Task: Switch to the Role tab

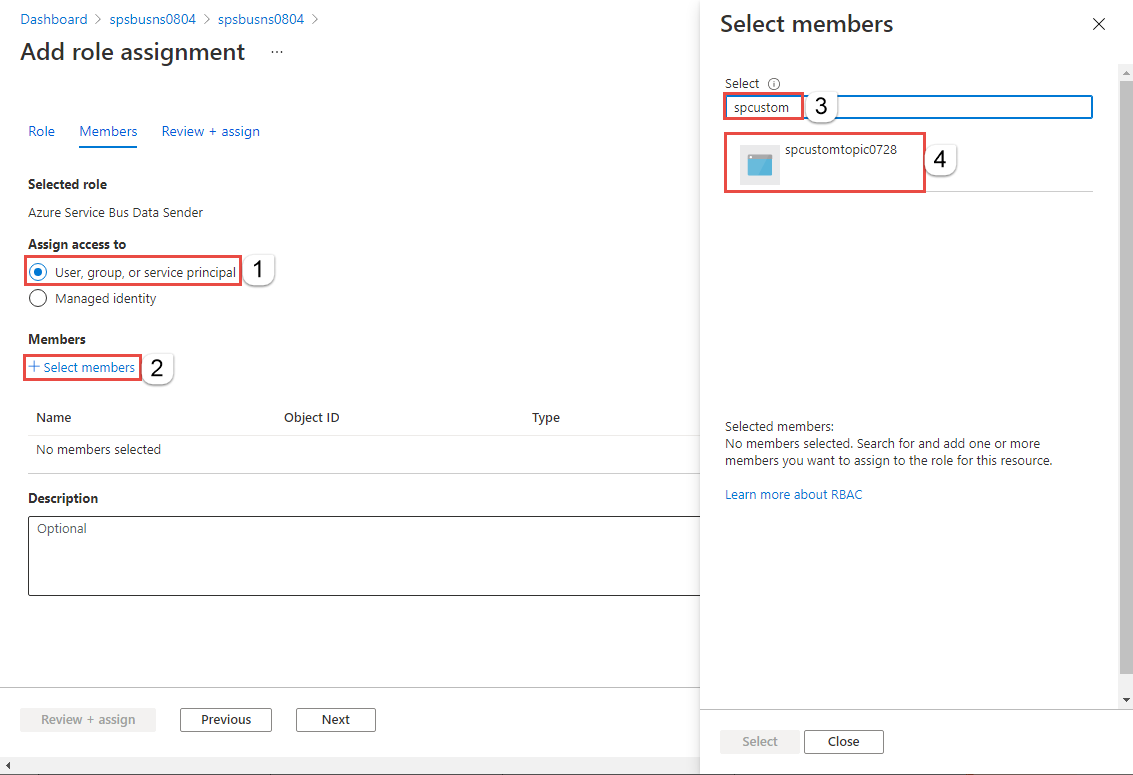Action: [41, 131]
